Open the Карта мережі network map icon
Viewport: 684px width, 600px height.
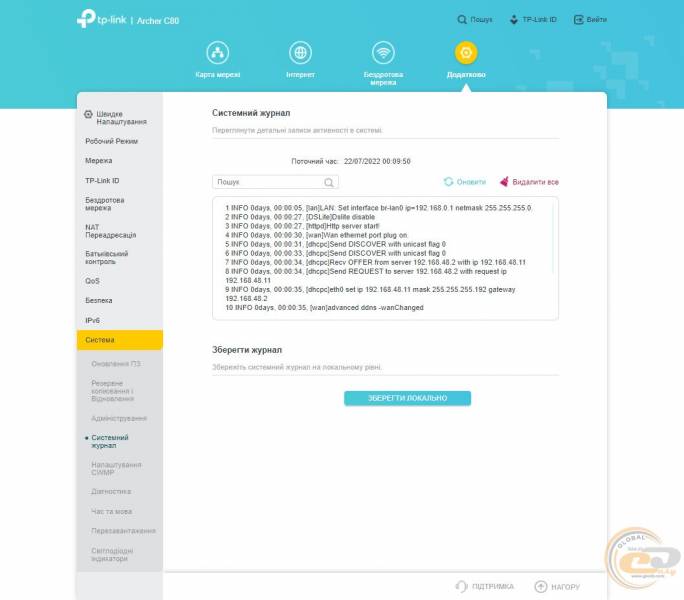click(x=217, y=53)
